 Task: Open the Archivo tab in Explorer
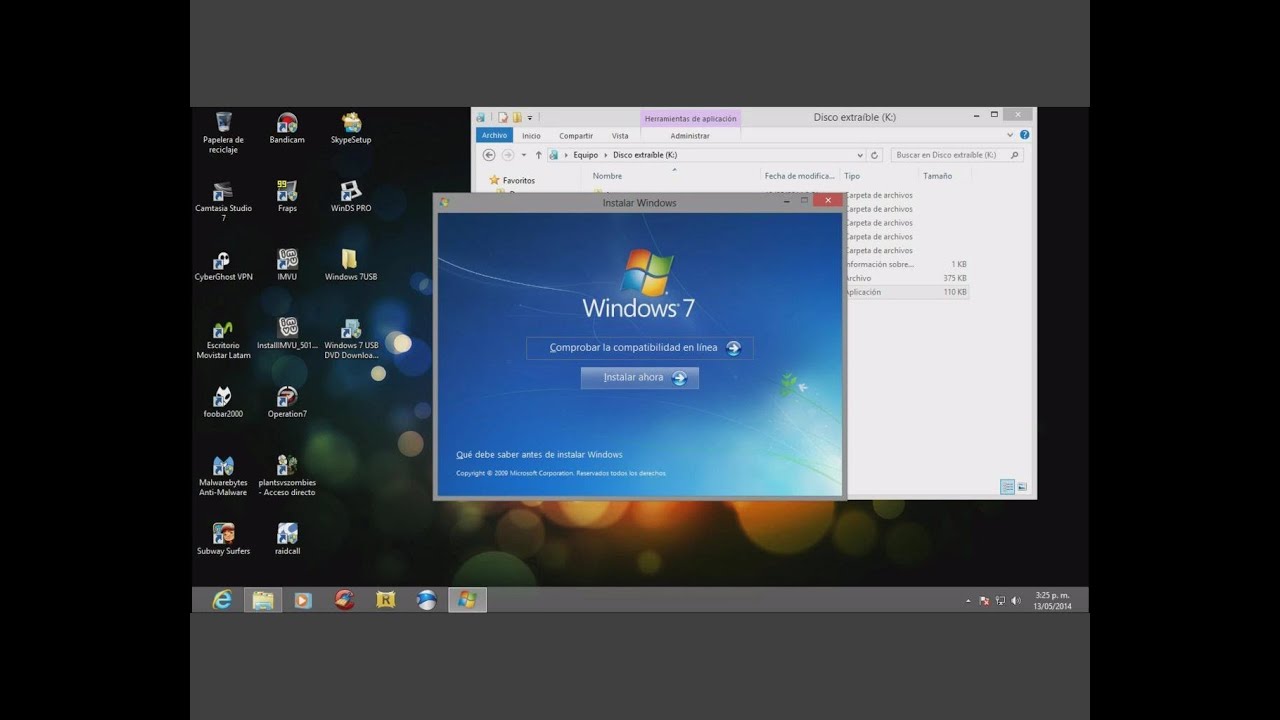click(494, 136)
